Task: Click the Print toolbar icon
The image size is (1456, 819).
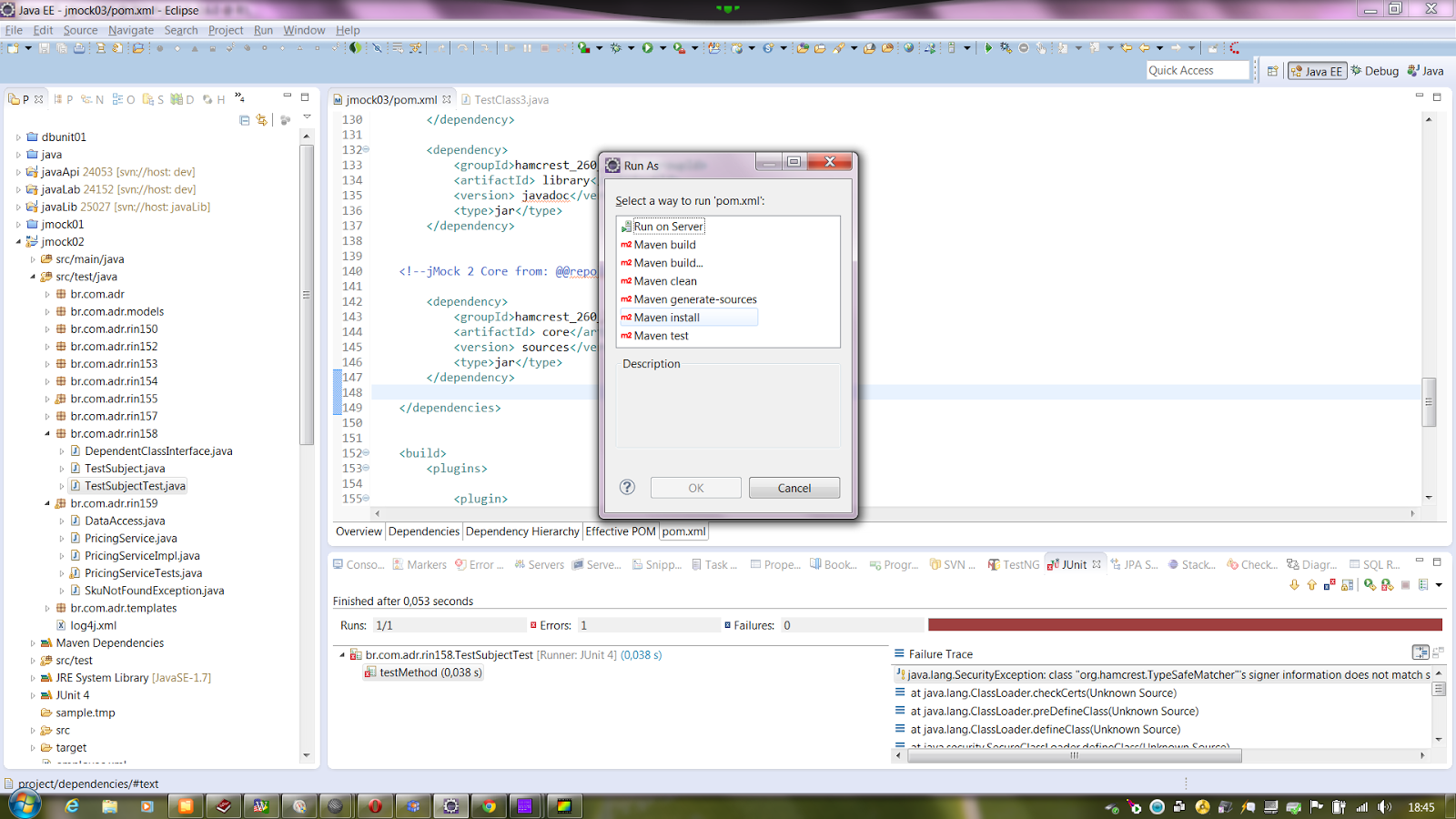Action: (x=79, y=48)
